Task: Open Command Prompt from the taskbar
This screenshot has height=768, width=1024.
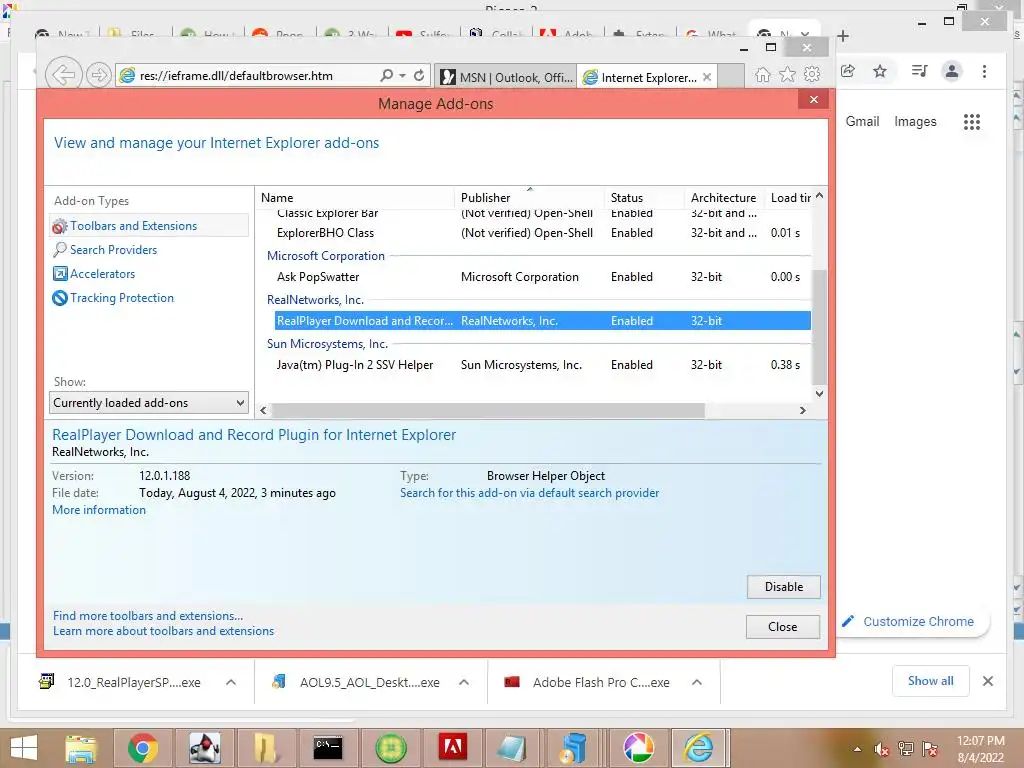Action: 328,748
